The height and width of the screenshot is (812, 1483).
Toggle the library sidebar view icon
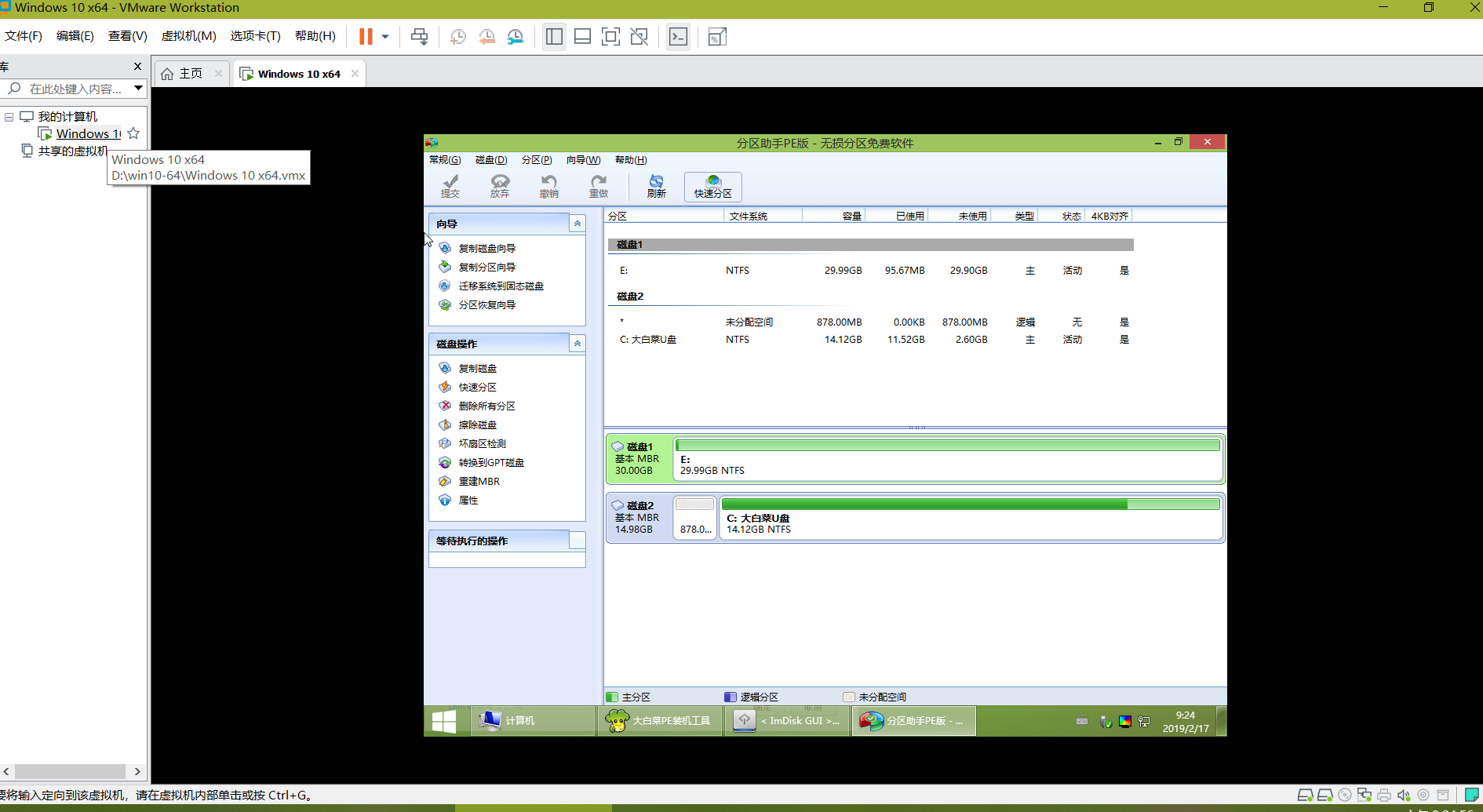(x=554, y=36)
